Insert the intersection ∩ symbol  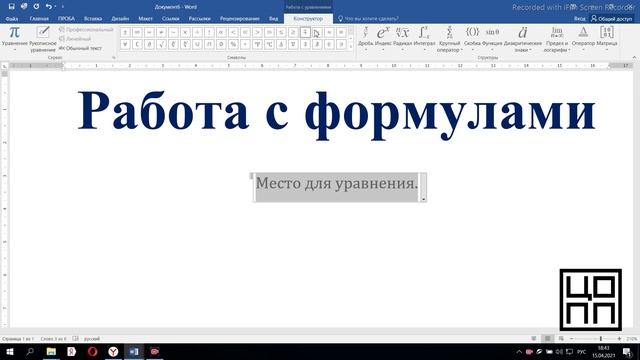pyautogui.click(x=209, y=44)
